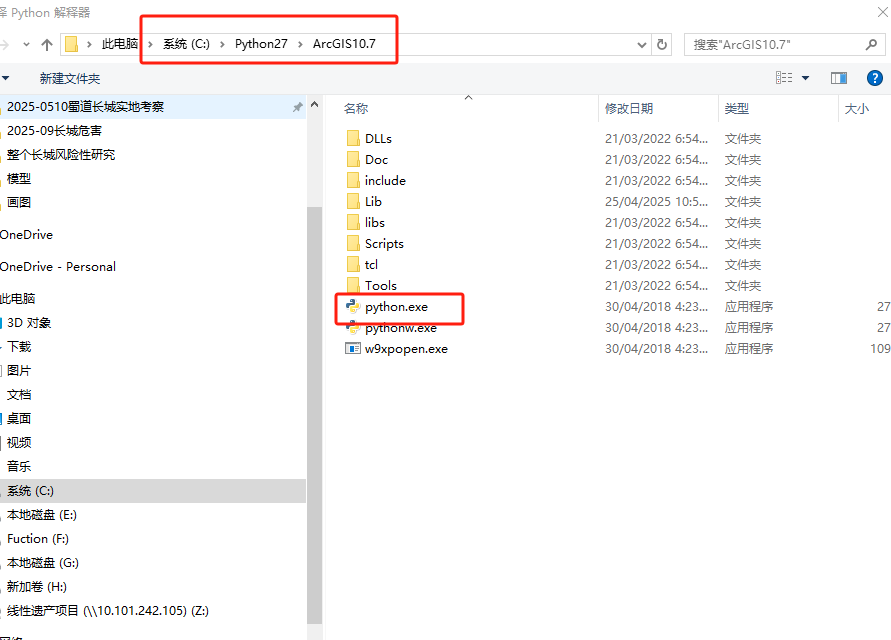Select the Scripts folder icon
The image size is (891, 640).
(353, 243)
